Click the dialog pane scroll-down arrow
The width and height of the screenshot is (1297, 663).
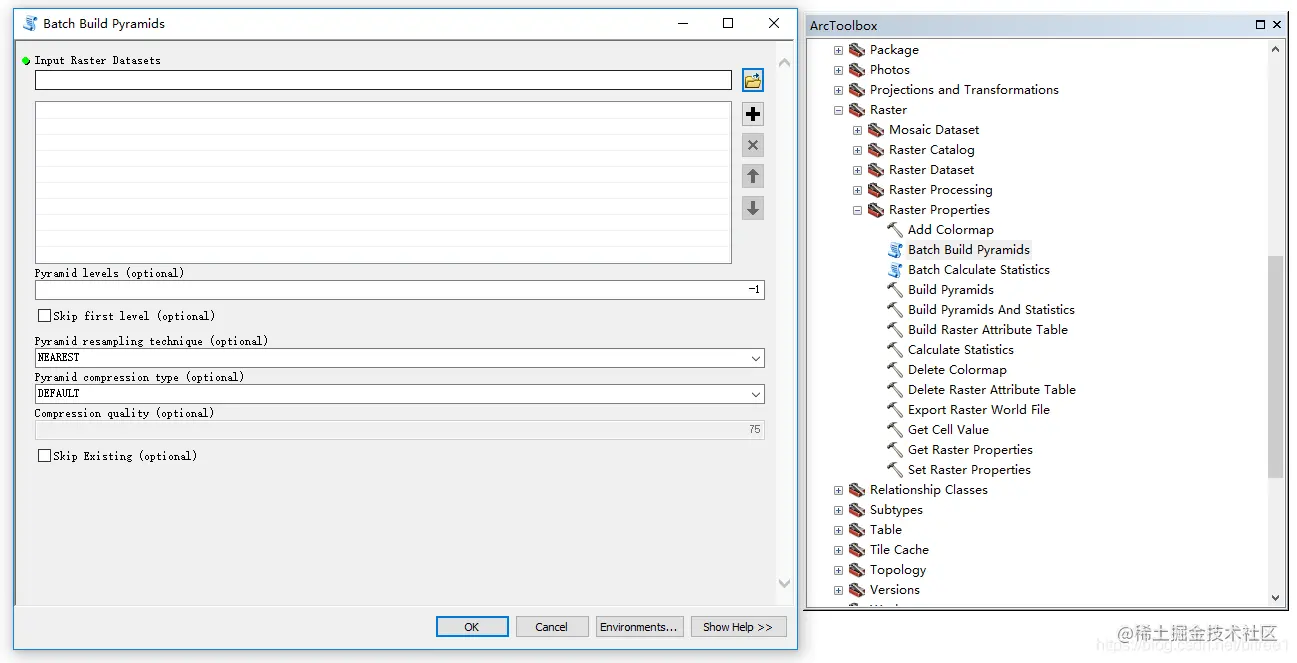pos(784,583)
